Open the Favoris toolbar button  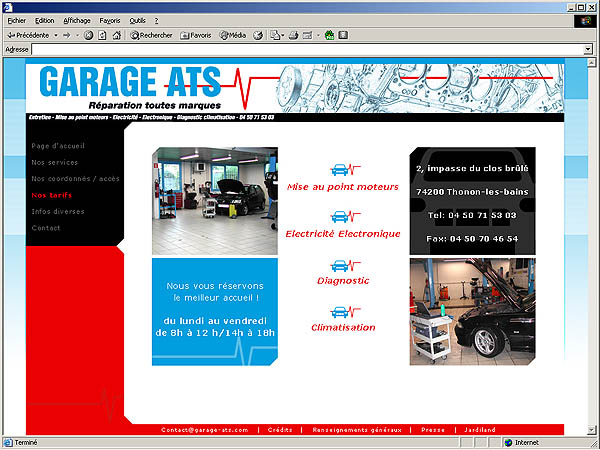(196, 35)
